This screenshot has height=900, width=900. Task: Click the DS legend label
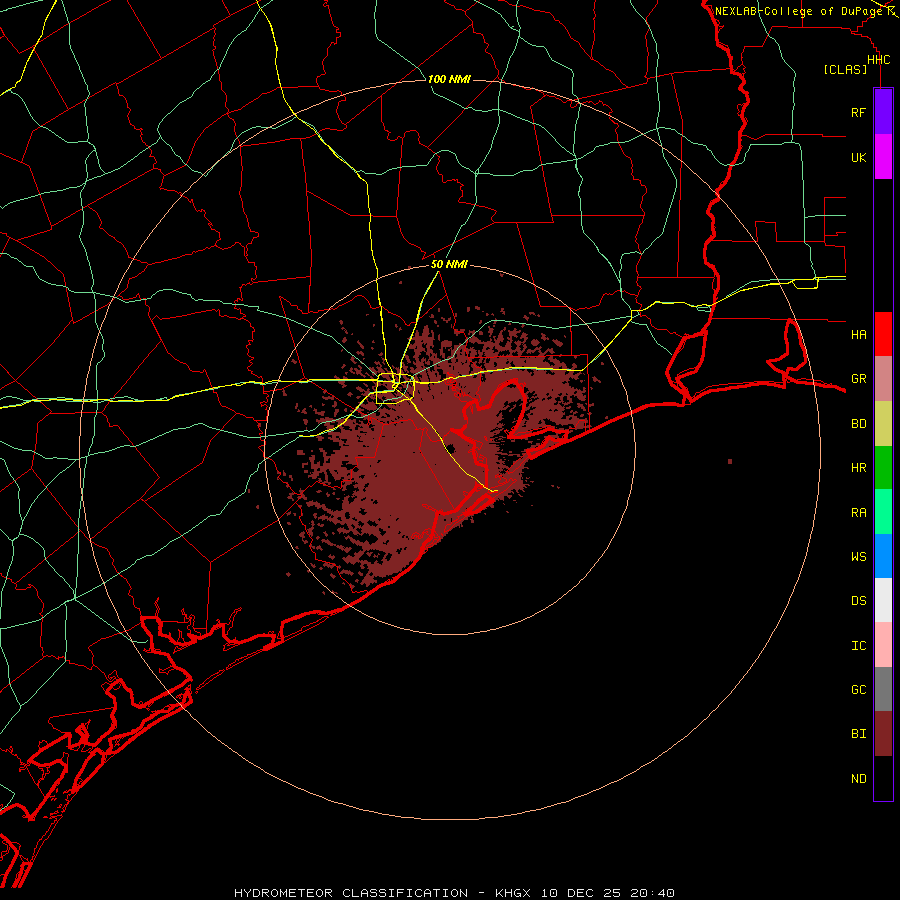click(858, 601)
